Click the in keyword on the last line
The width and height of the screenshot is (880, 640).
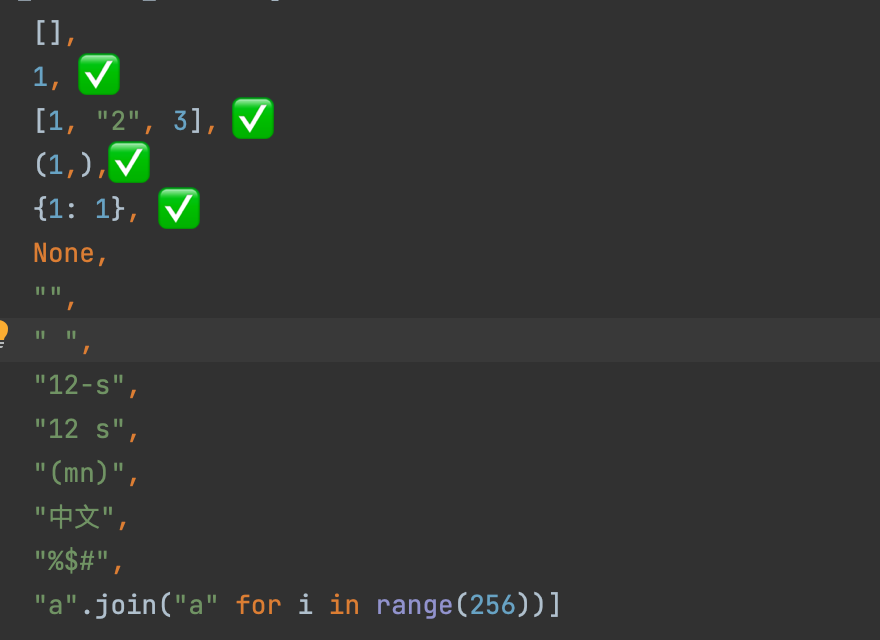pos(345,605)
